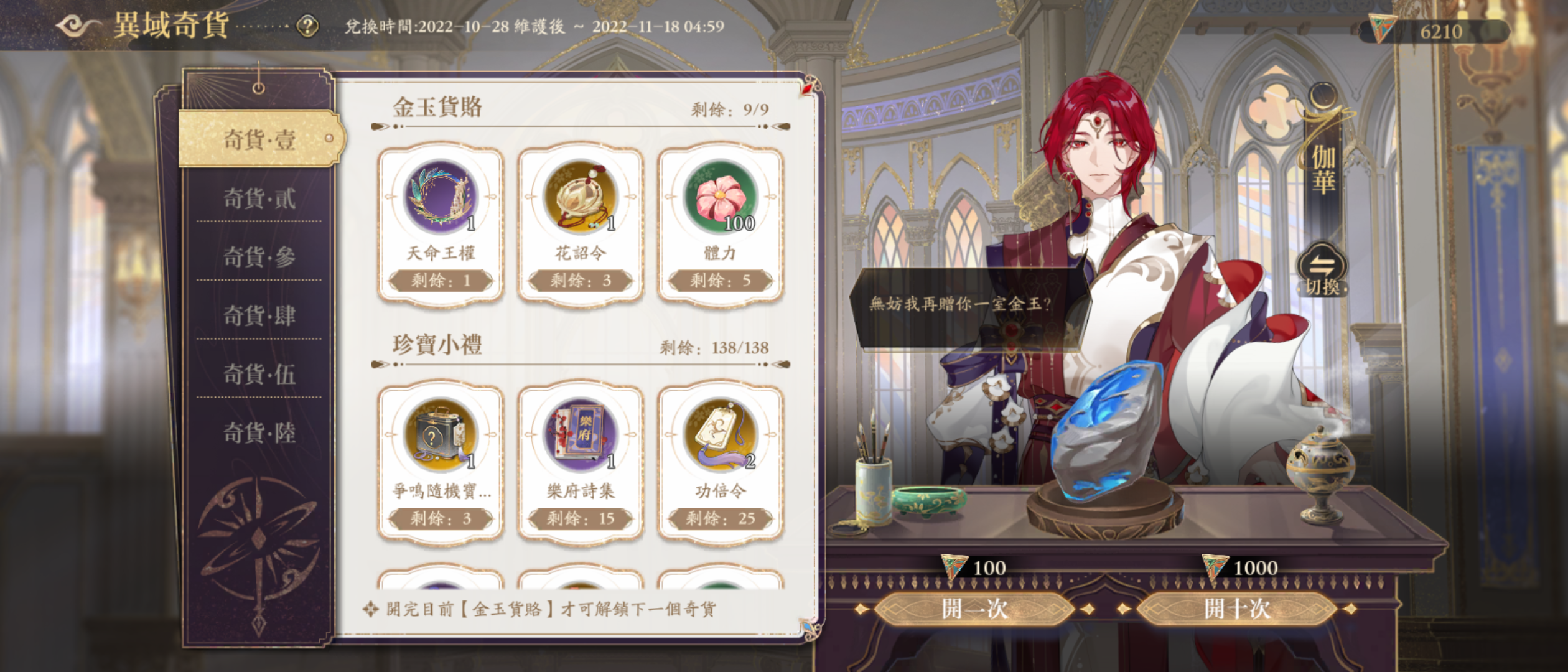Select the pink flower 體力 reward
The height and width of the screenshot is (672, 1568).
(x=720, y=196)
